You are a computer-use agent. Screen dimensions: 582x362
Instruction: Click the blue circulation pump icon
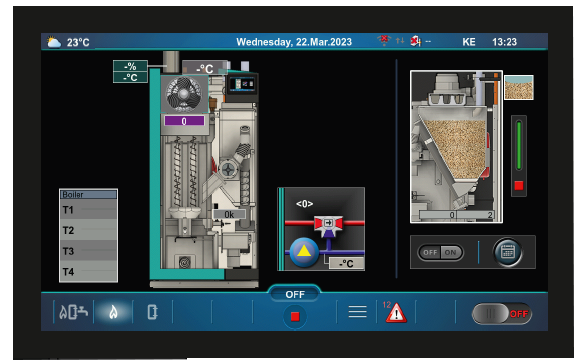[x=304, y=252]
